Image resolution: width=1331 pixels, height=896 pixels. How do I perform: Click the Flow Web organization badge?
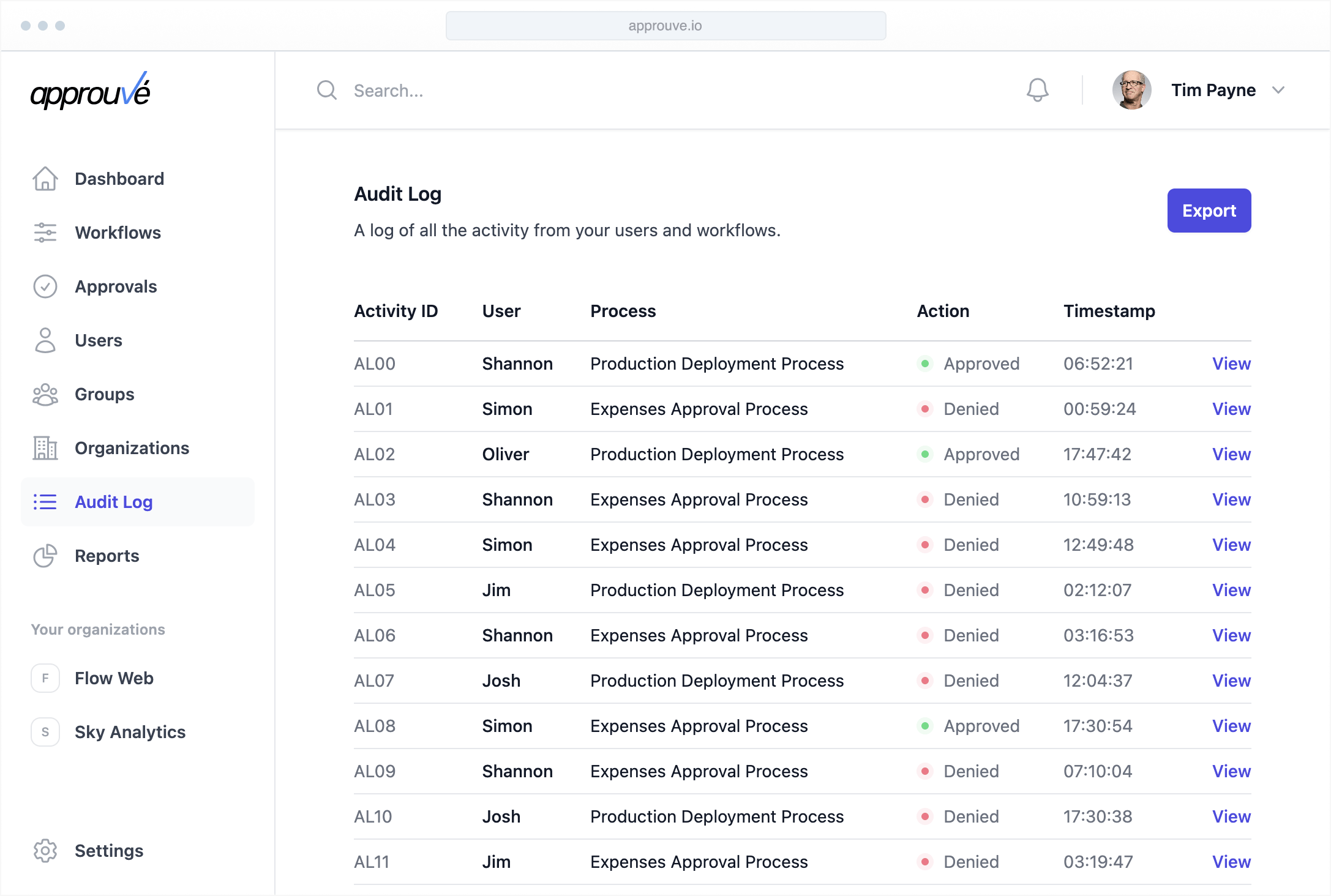click(x=45, y=678)
